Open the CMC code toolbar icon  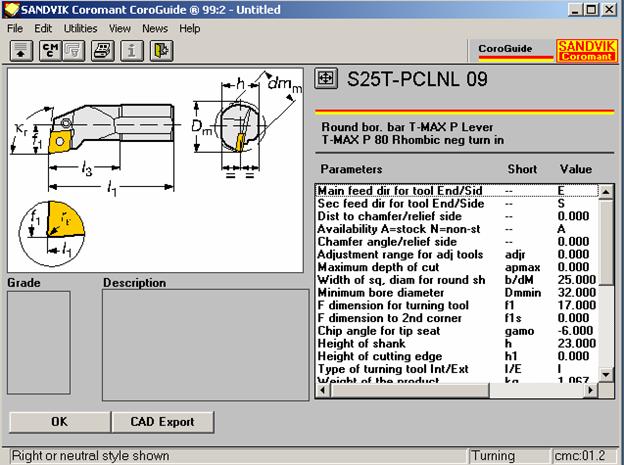pyautogui.click(x=51, y=51)
